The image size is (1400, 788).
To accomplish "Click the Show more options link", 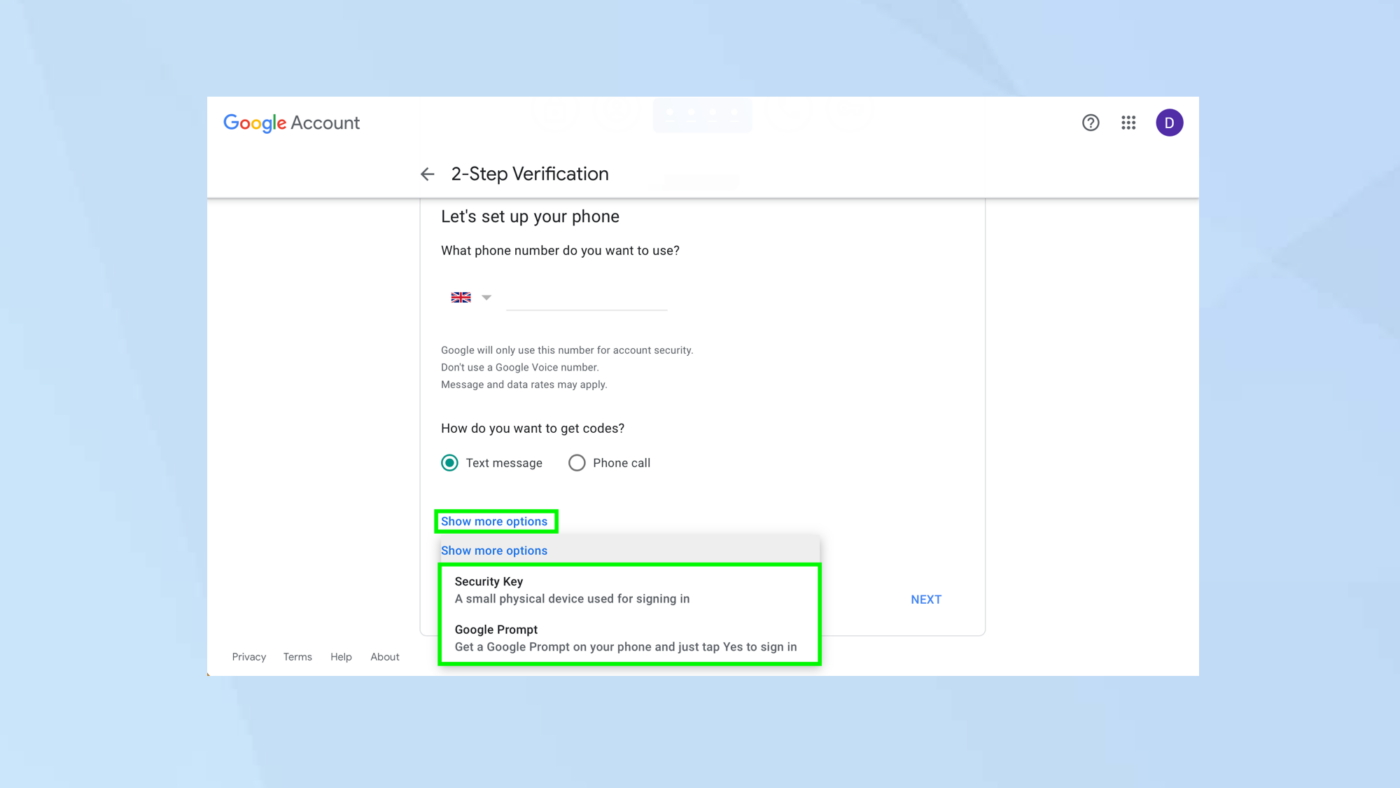I will [494, 521].
